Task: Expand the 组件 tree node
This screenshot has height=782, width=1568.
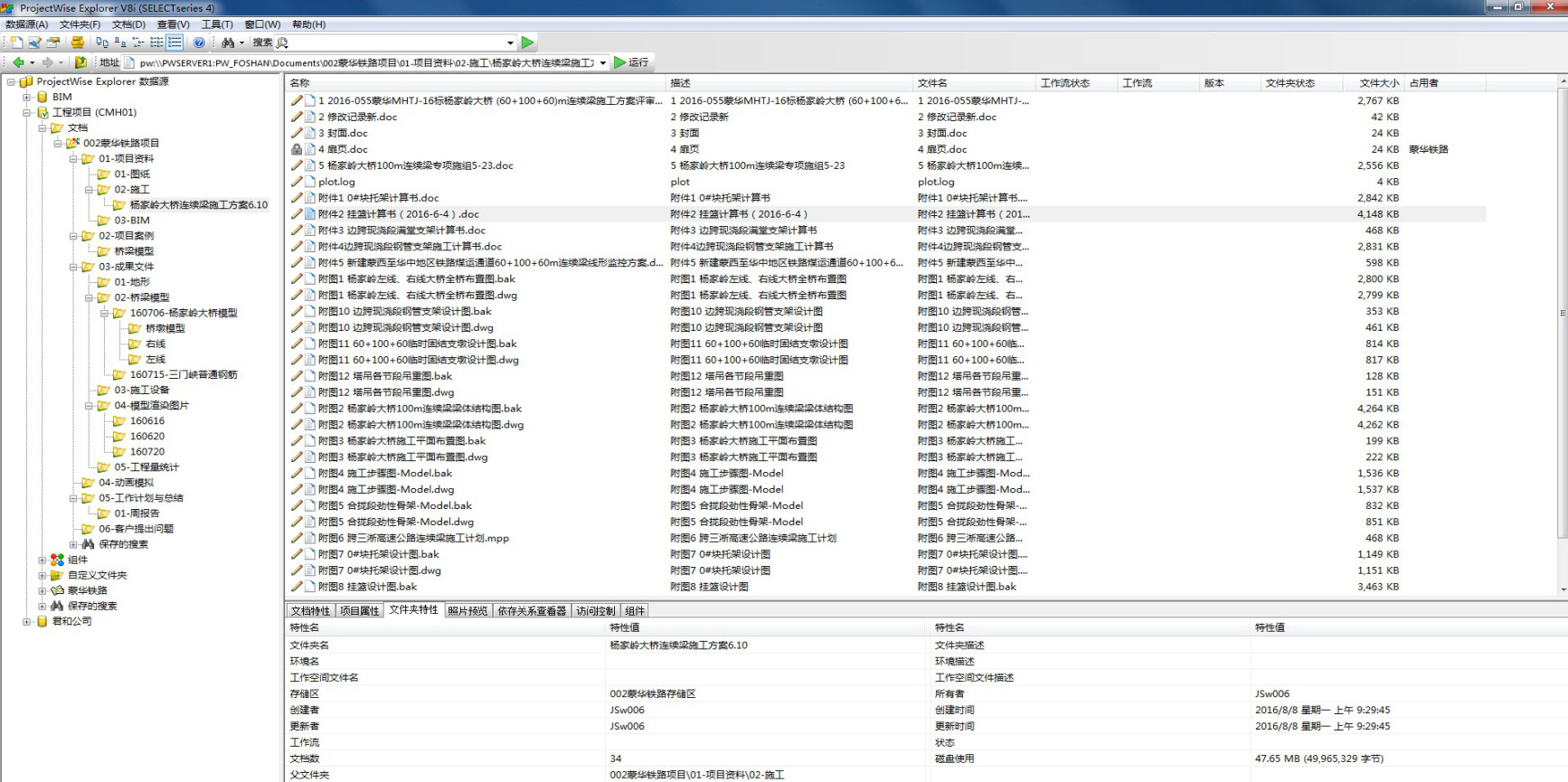Action: (x=42, y=560)
